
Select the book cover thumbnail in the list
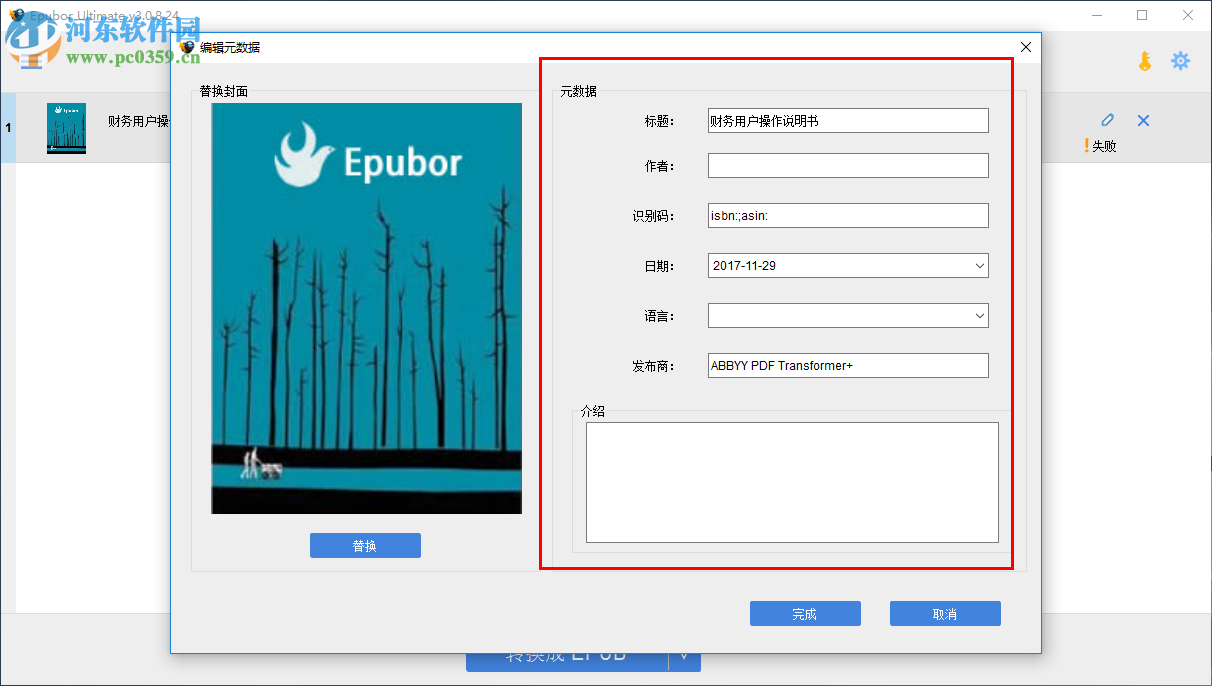click(x=65, y=128)
